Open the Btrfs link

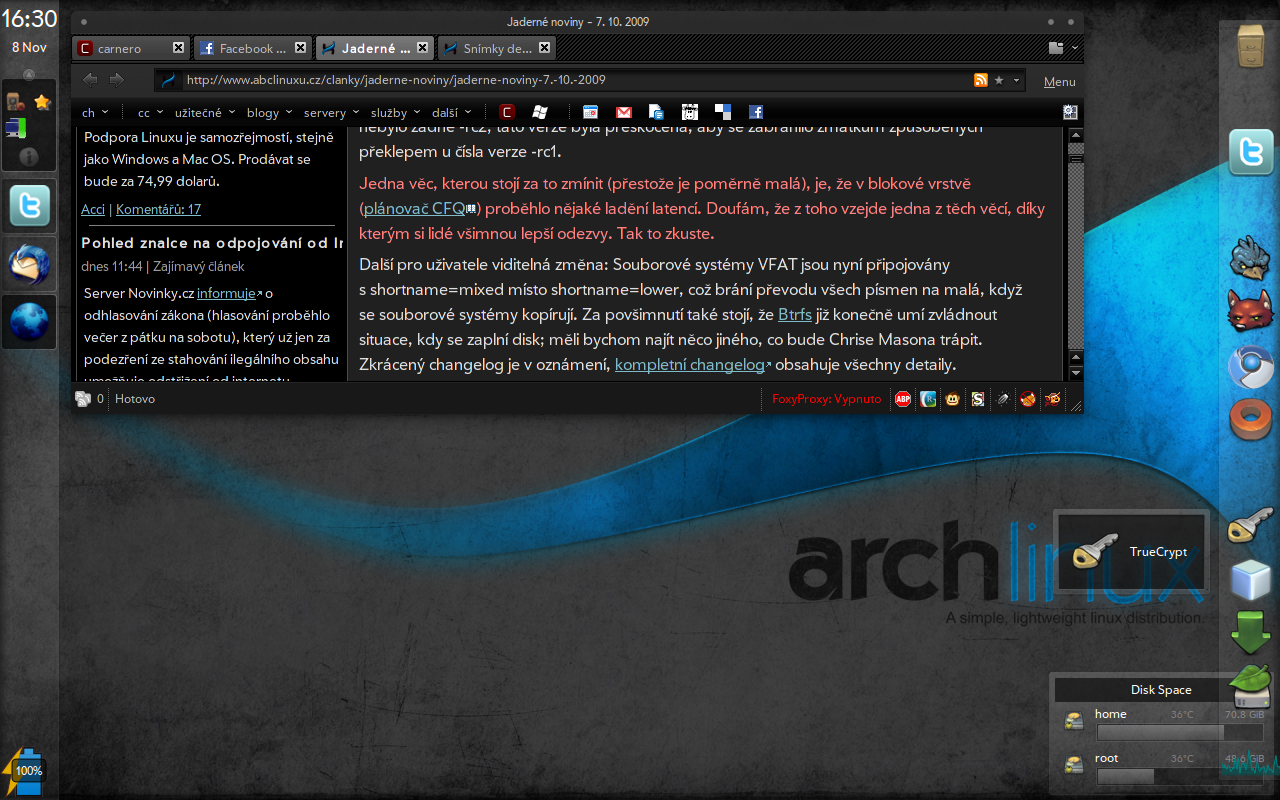click(x=795, y=315)
